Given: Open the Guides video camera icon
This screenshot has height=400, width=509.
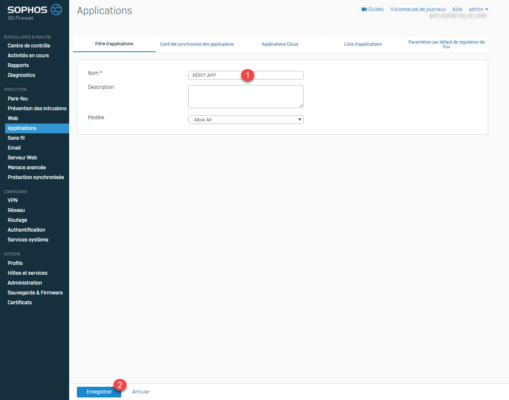Looking at the screenshot, I should [x=364, y=9].
